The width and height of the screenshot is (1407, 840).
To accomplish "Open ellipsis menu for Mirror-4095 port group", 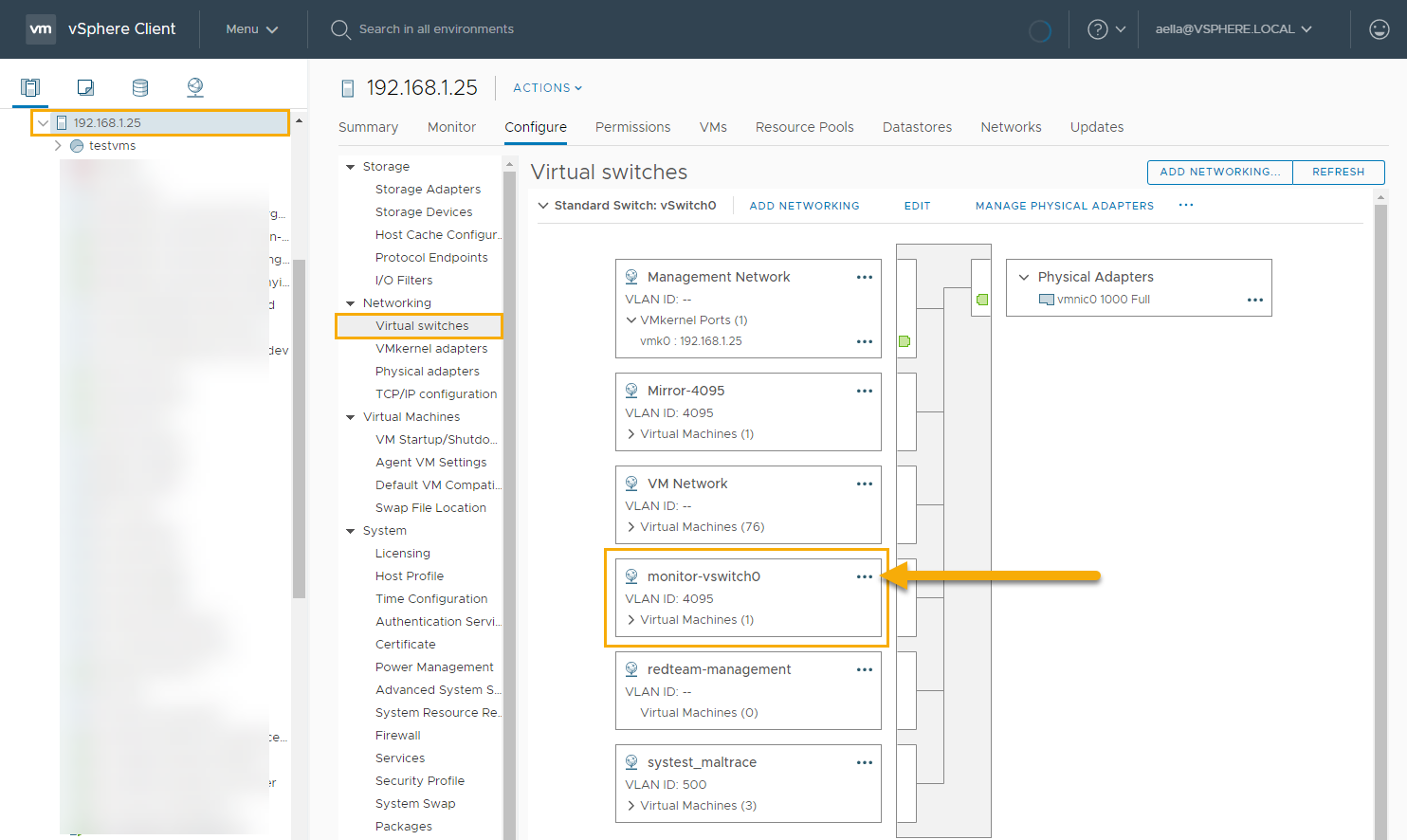I will (x=864, y=391).
